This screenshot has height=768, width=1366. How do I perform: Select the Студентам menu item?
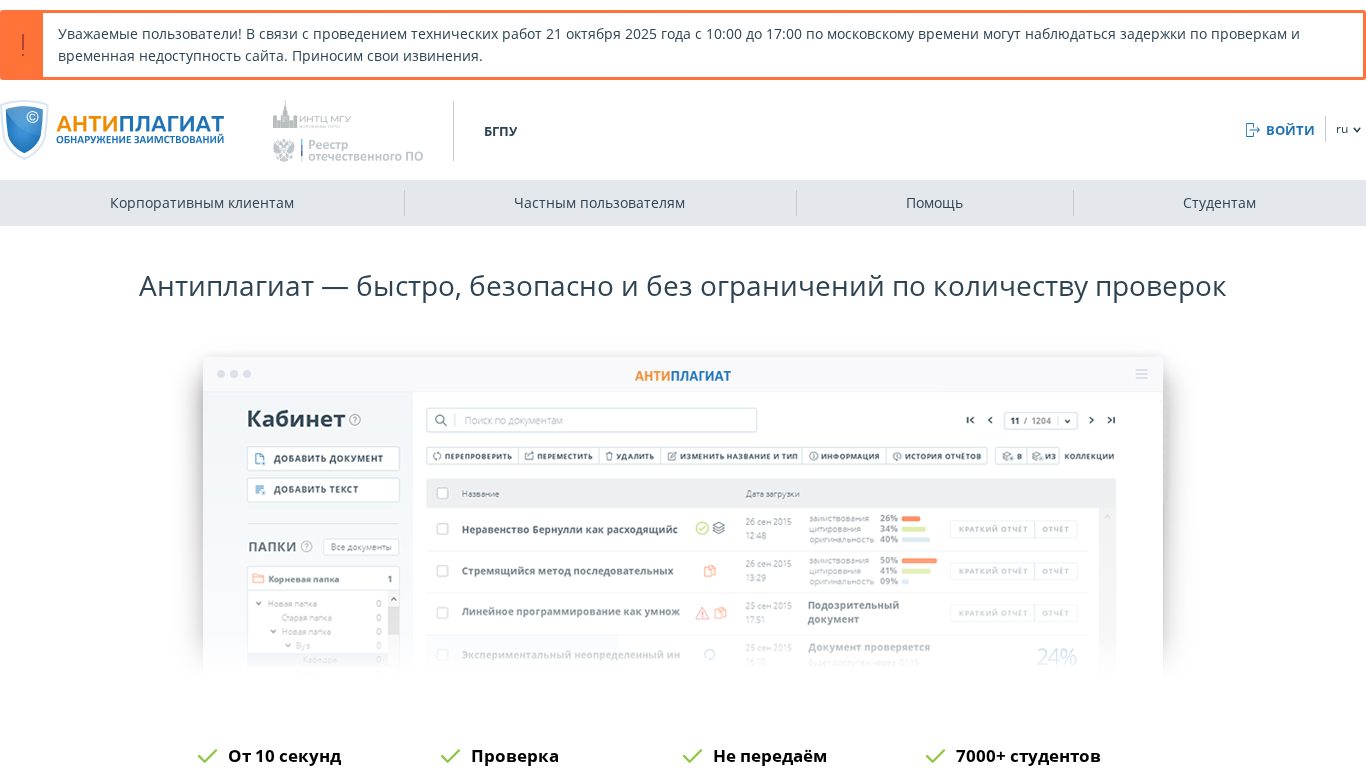point(1219,203)
